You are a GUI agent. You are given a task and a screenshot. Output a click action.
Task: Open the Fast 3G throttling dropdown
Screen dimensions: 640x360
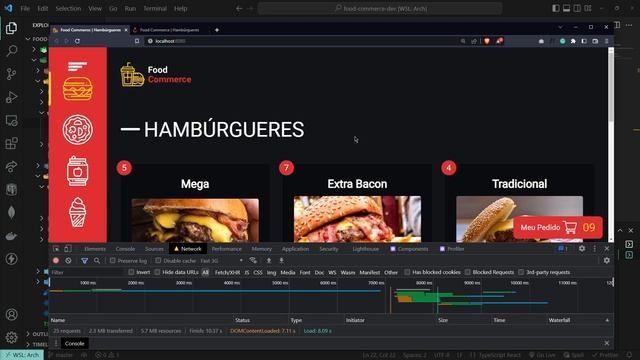coord(222,260)
